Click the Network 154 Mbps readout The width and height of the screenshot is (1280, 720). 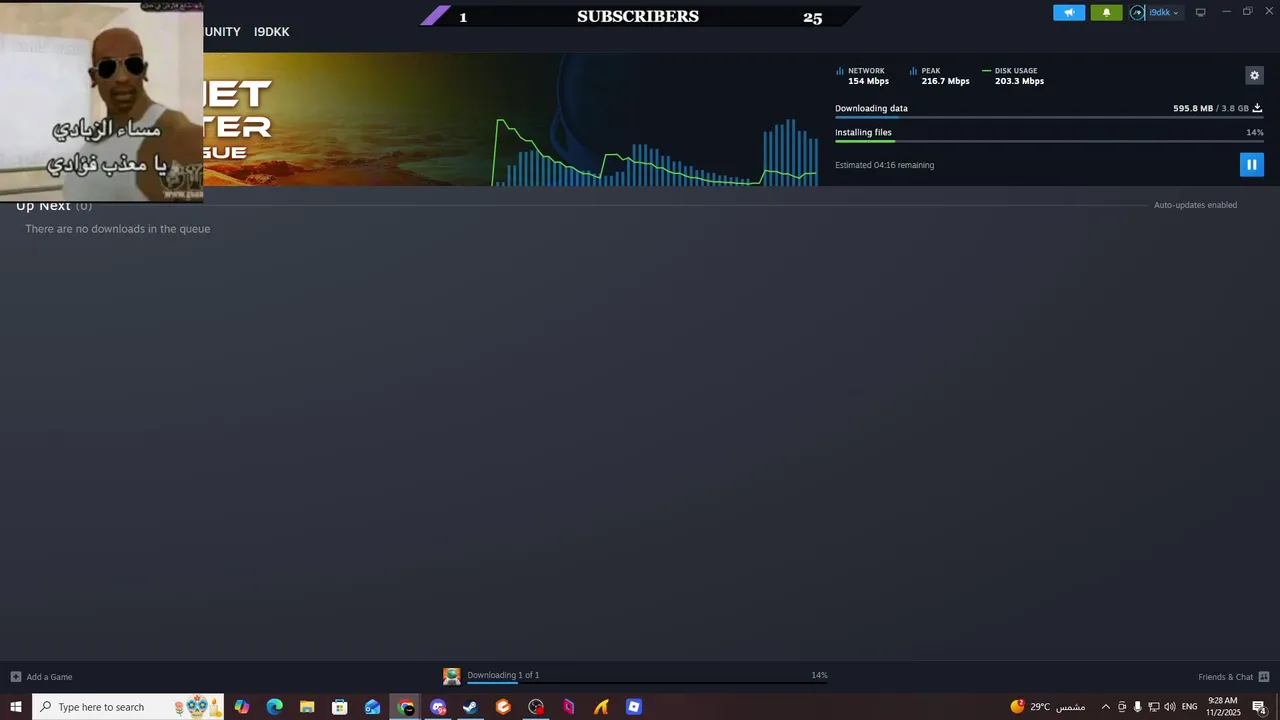863,76
